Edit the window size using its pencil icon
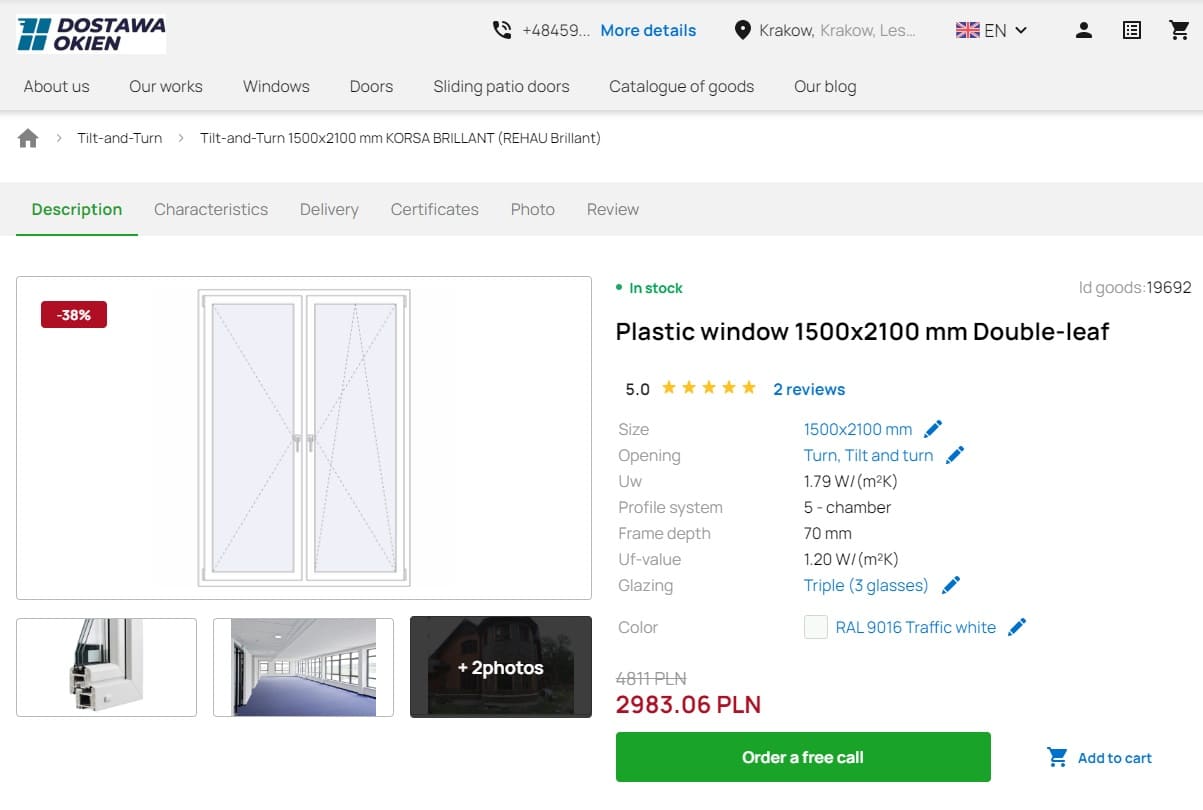This screenshot has height=810, width=1203. 933,428
